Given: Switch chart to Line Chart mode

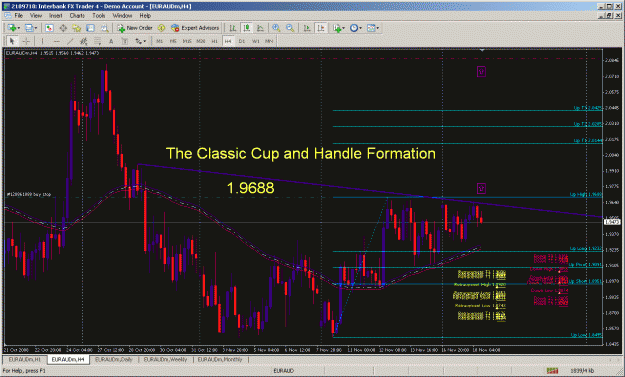Looking at the screenshot, I should click(260, 28).
